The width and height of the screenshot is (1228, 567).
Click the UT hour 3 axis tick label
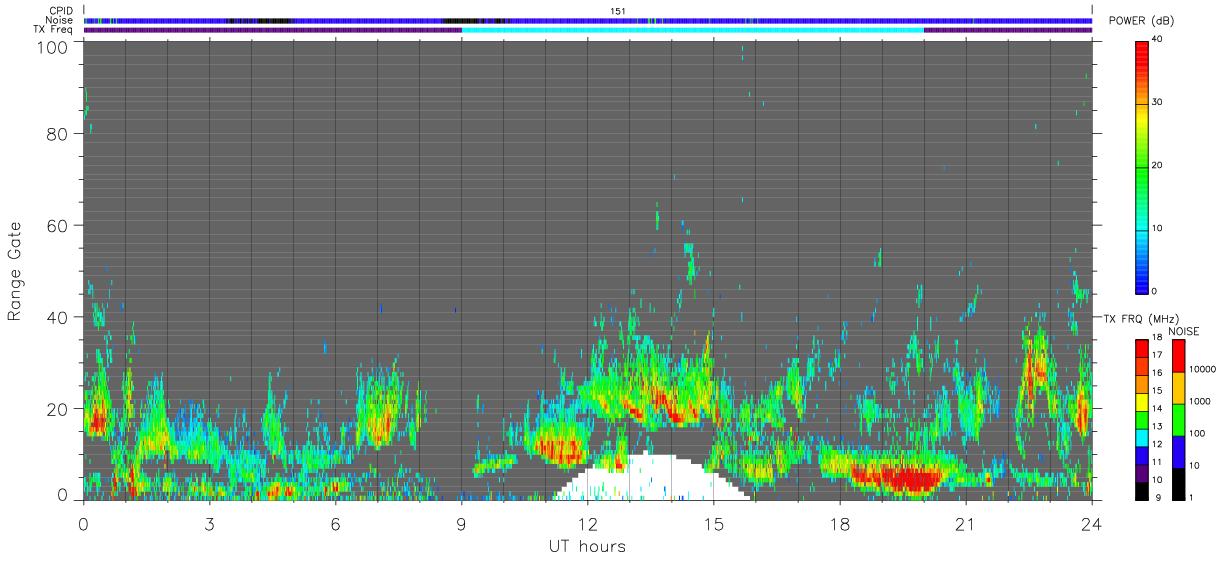pos(209,525)
